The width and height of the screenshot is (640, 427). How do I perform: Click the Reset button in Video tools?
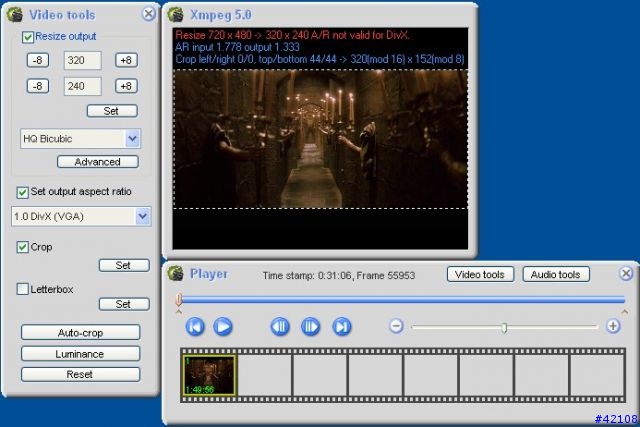coord(80,374)
